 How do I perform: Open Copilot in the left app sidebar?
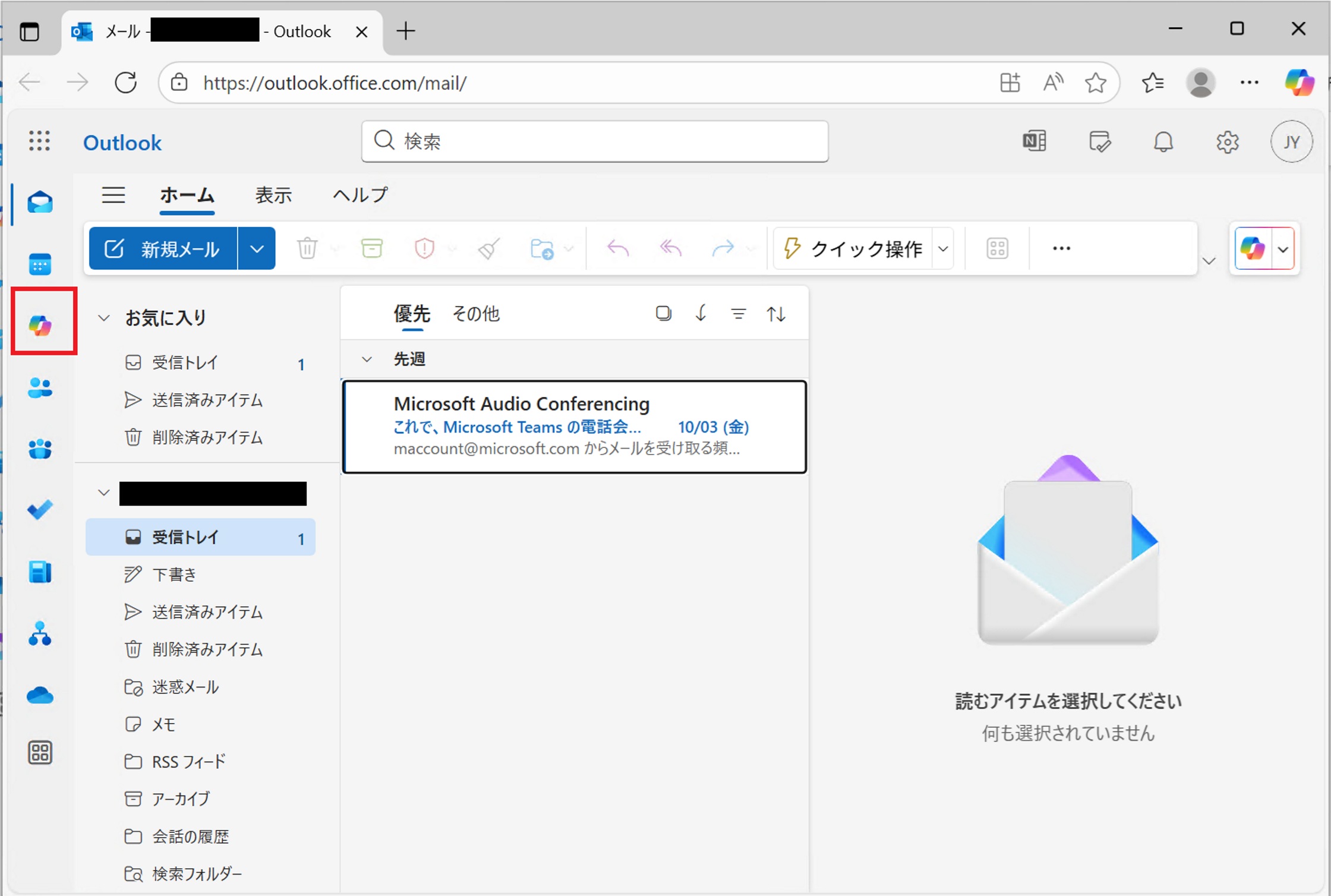[x=40, y=325]
